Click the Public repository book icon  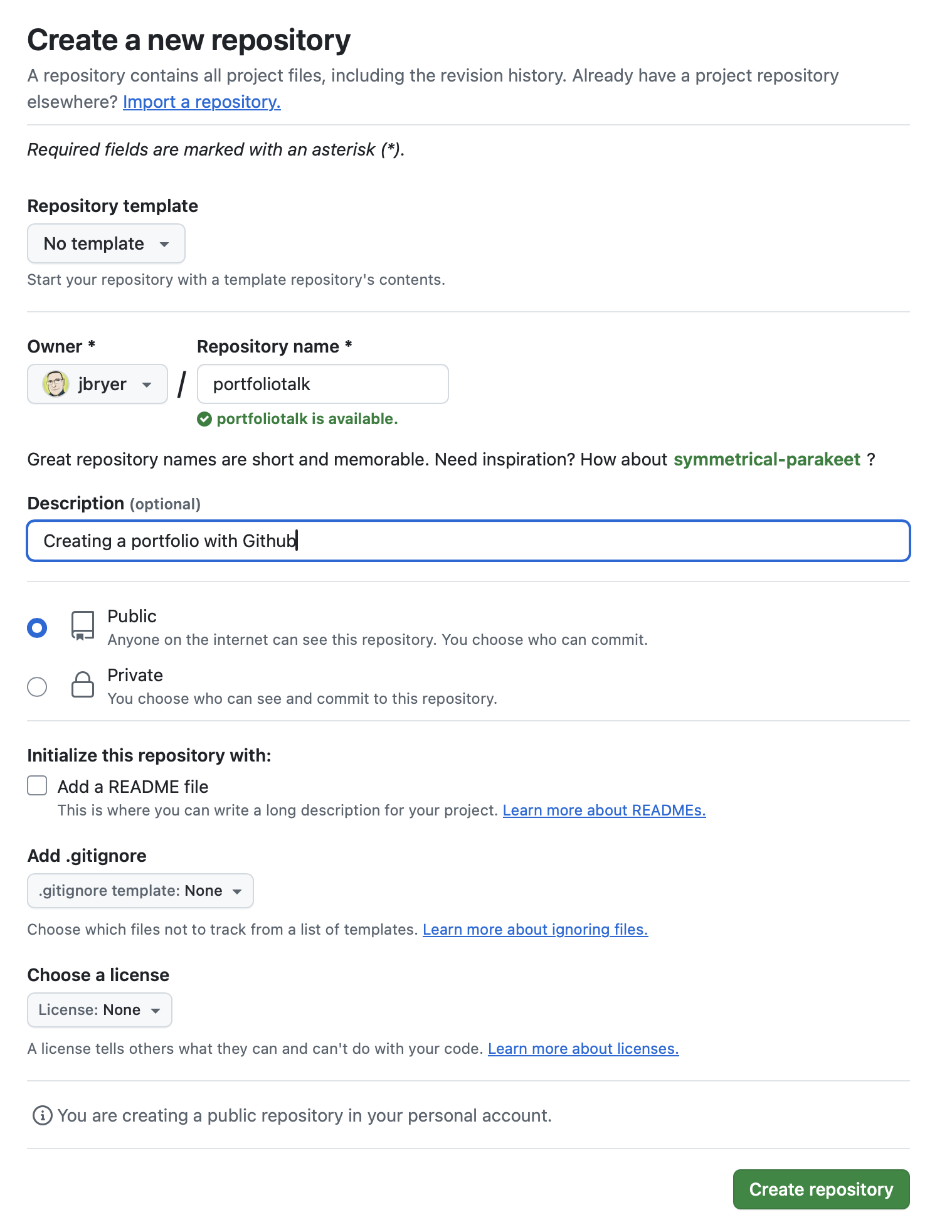[x=83, y=626]
